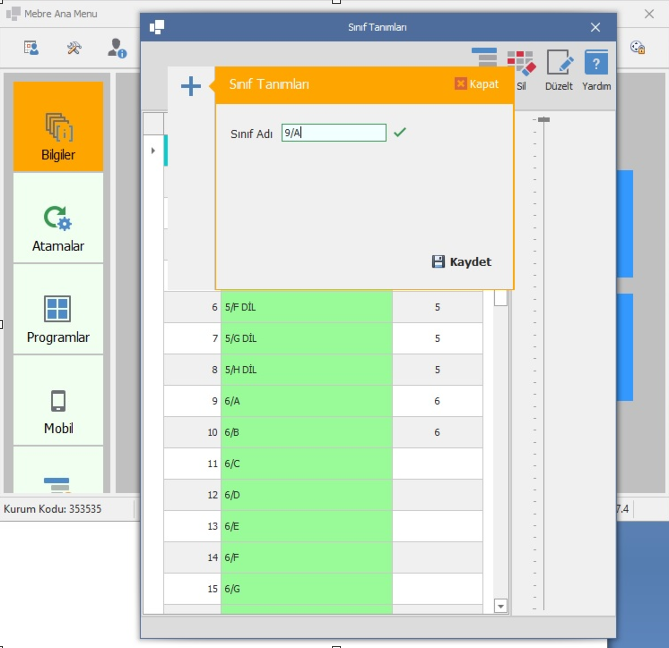This screenshot has width=669, height=648.
Task: Close the panel with Kapat
Action: click(477, 84)
